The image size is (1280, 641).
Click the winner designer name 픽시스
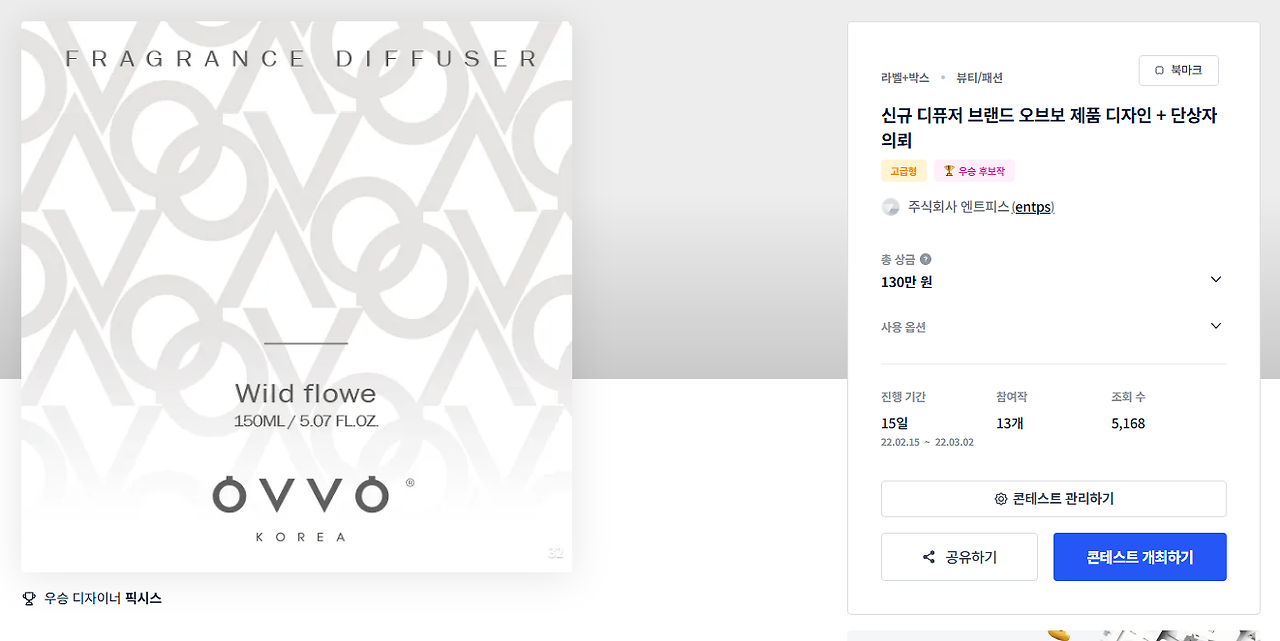(x=143, y=599)
